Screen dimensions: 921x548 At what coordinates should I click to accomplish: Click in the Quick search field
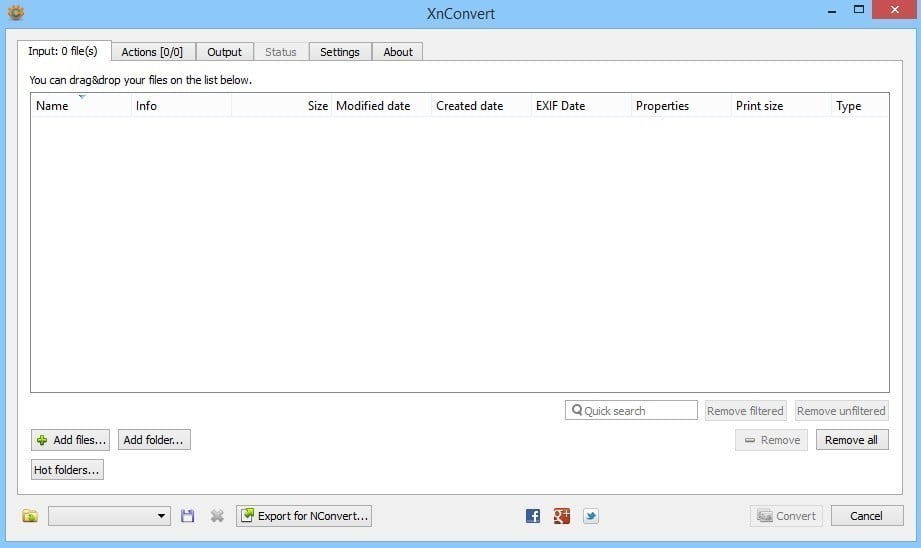pyautogui.click(x=631, y=411)
